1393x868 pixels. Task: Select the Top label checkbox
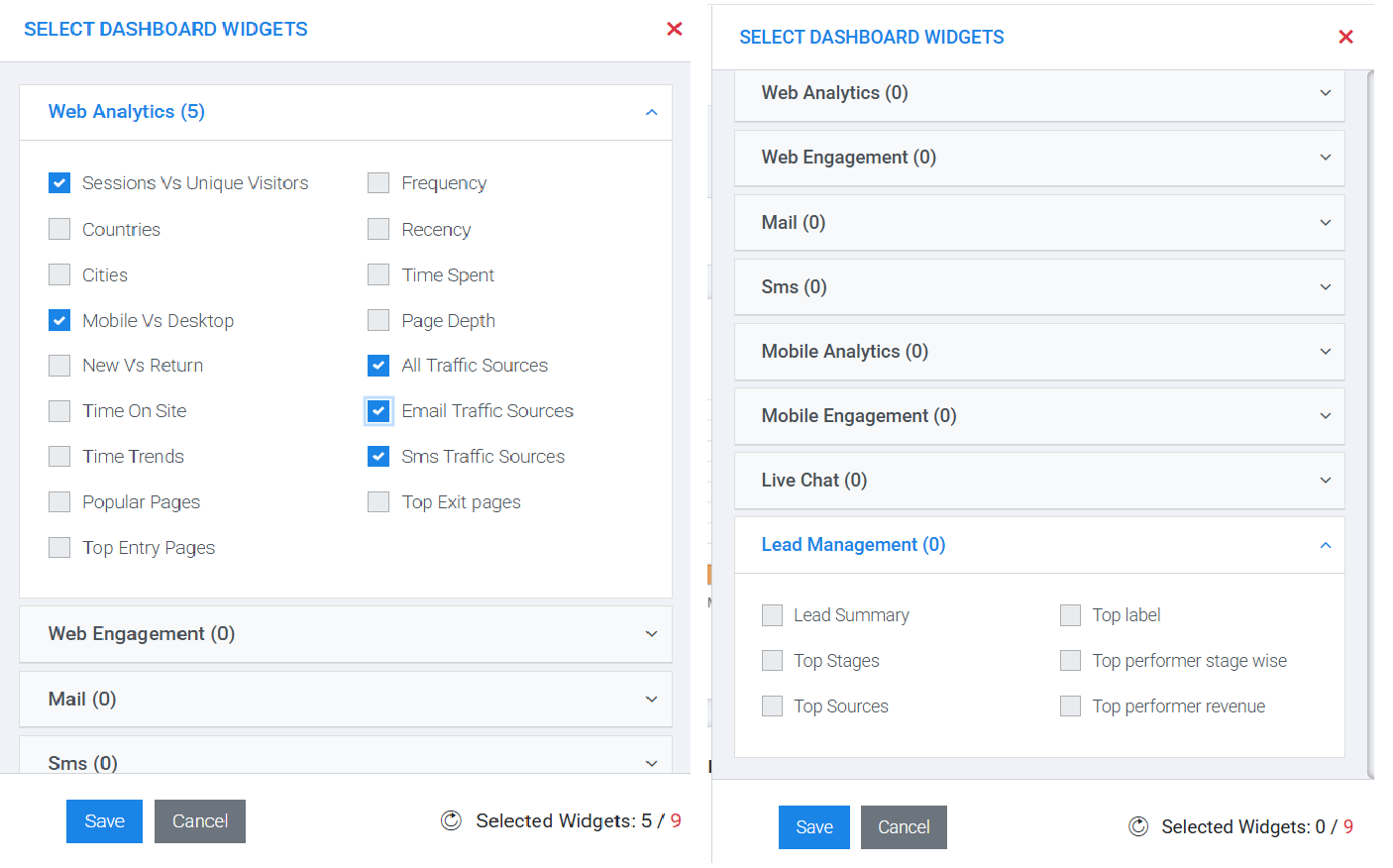[1071, 615]
